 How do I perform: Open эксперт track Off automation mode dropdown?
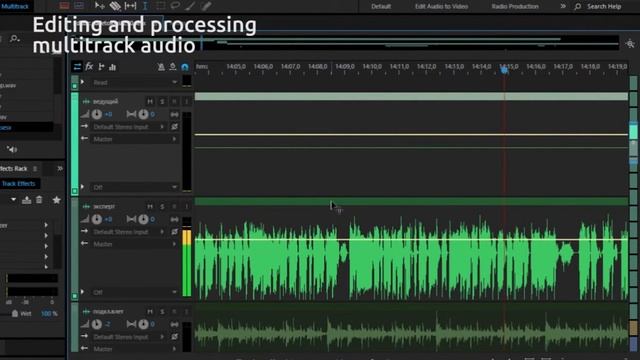(x=134, y=292)
